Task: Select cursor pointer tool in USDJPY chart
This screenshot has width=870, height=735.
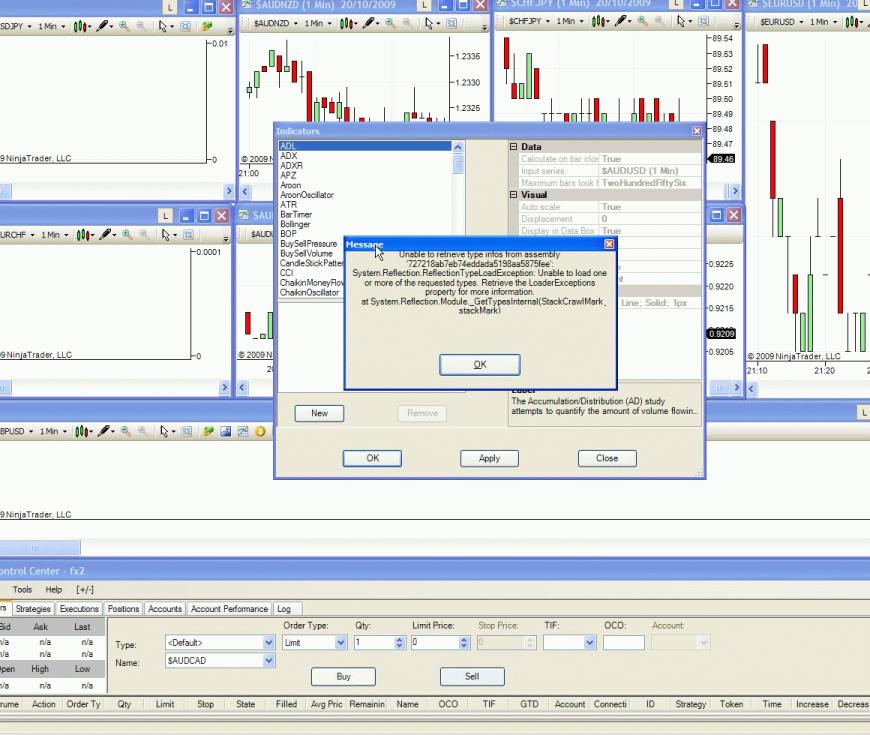Action: click(x=163, y=26)
